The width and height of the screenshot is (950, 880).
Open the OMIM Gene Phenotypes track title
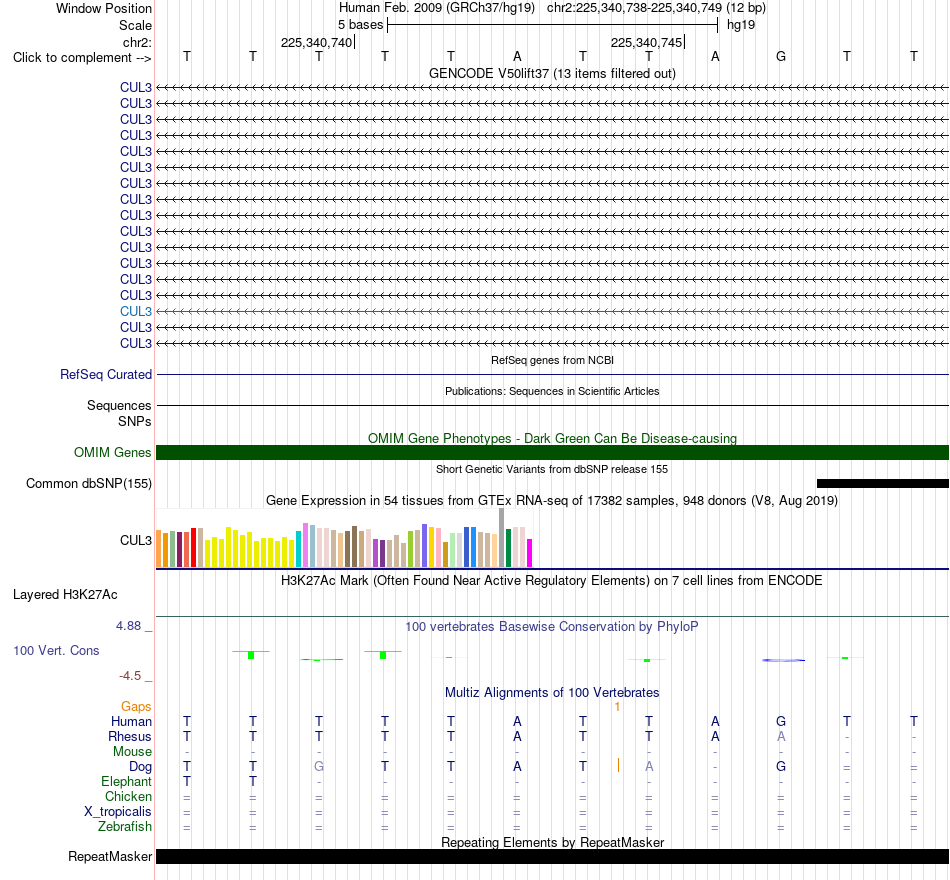click(x=552, y=438)
